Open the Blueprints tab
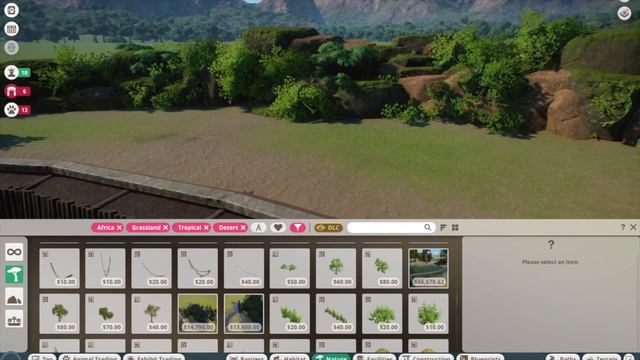 click(481, 357)
